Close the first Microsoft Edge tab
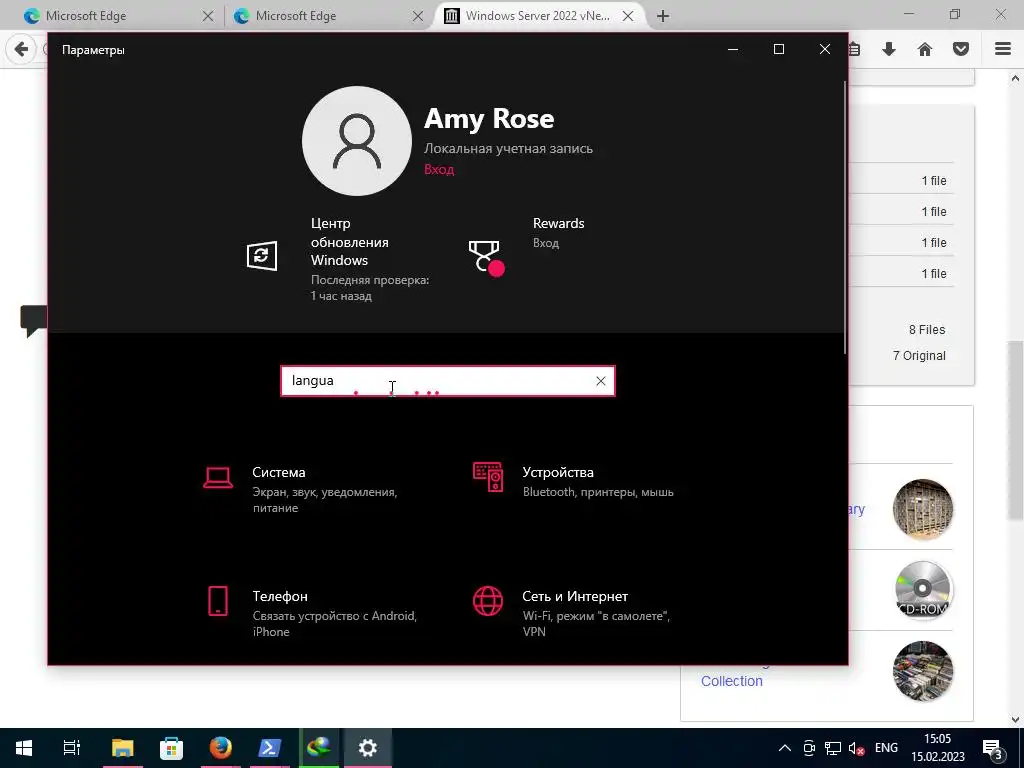 tap(208, 16)
